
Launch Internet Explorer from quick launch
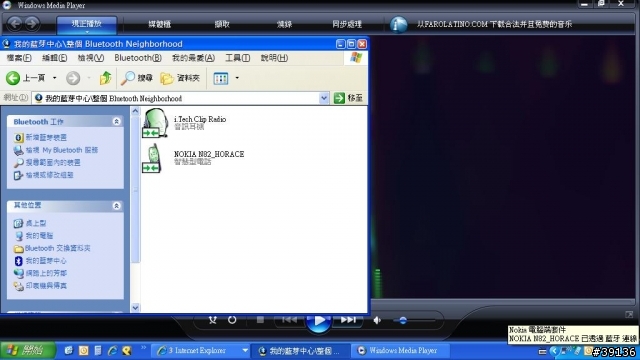112,351
